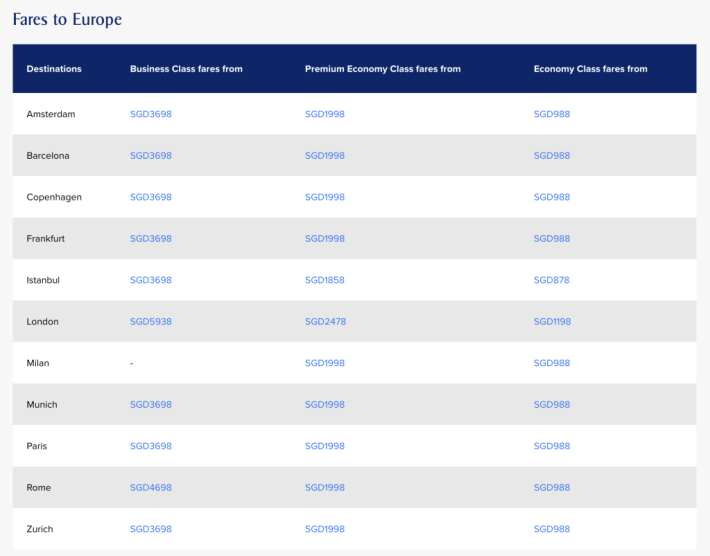Click Premium Economy Class fares column header
The image size is (710, 556).
click(x=382, y=69)
